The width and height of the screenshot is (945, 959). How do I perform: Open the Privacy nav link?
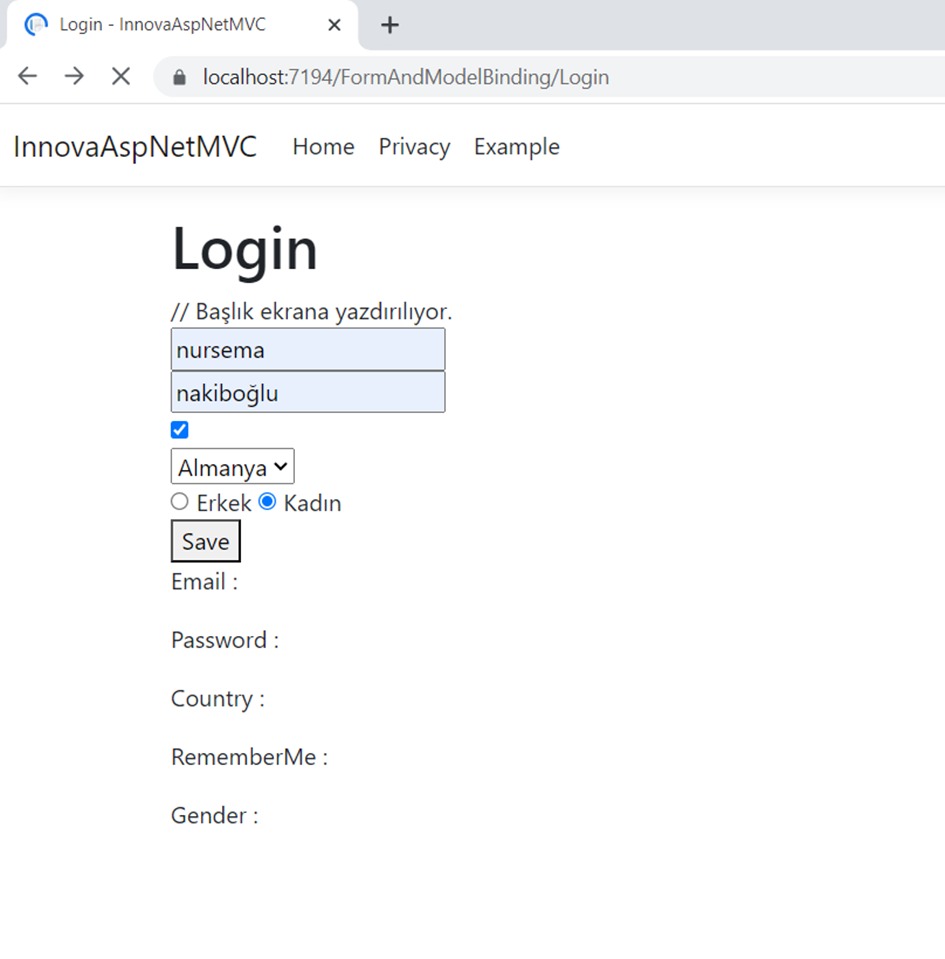click(414, 147)
